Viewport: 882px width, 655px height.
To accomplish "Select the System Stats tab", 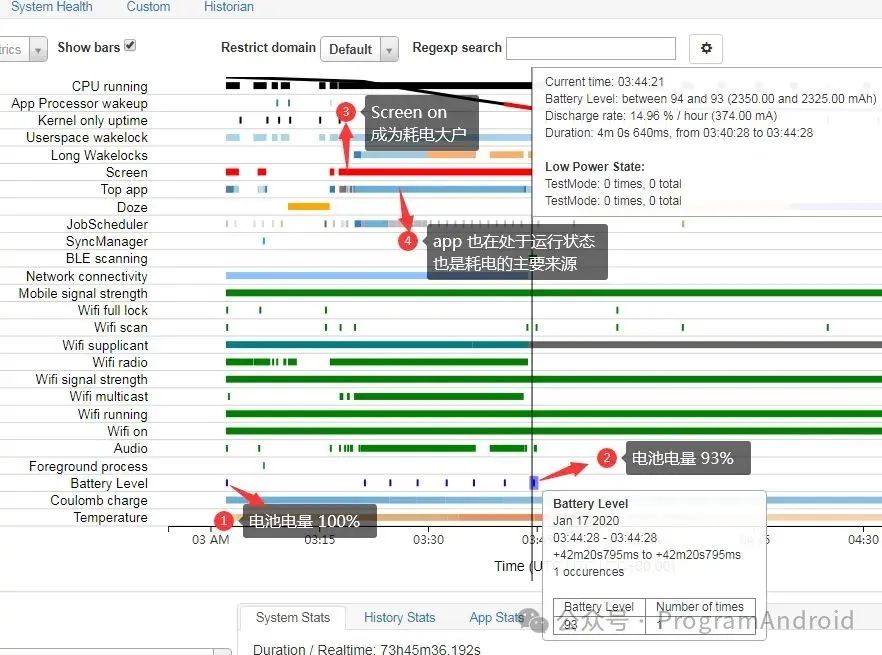I will point(292,618).
